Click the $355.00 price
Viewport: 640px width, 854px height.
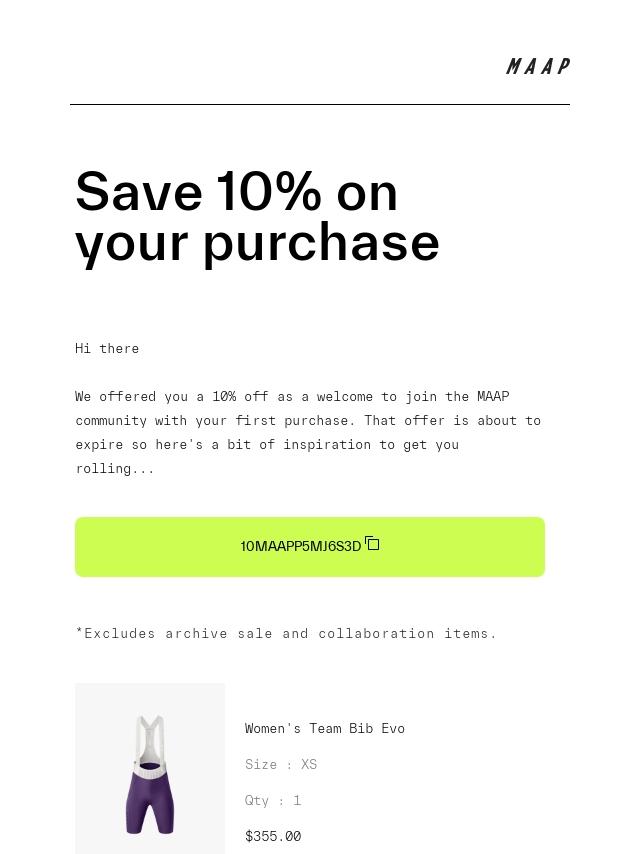pyautogui.click(x=273, y=837)
